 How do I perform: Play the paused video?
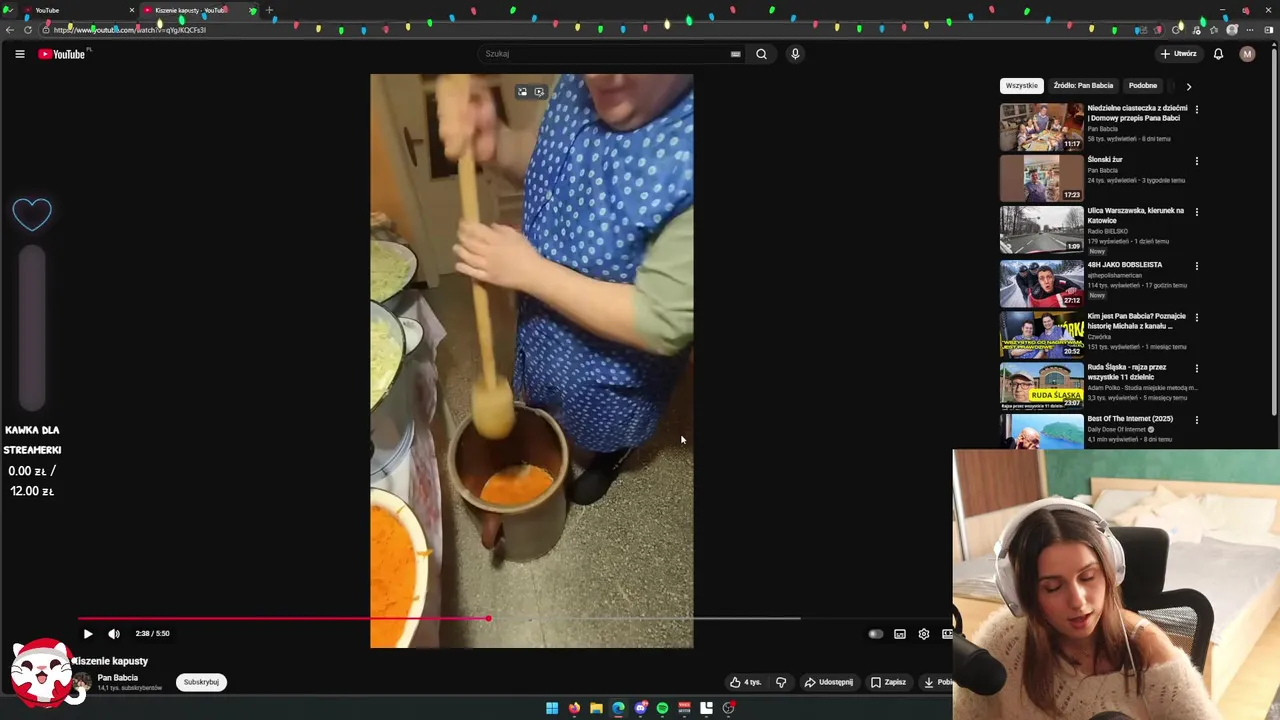88,634
